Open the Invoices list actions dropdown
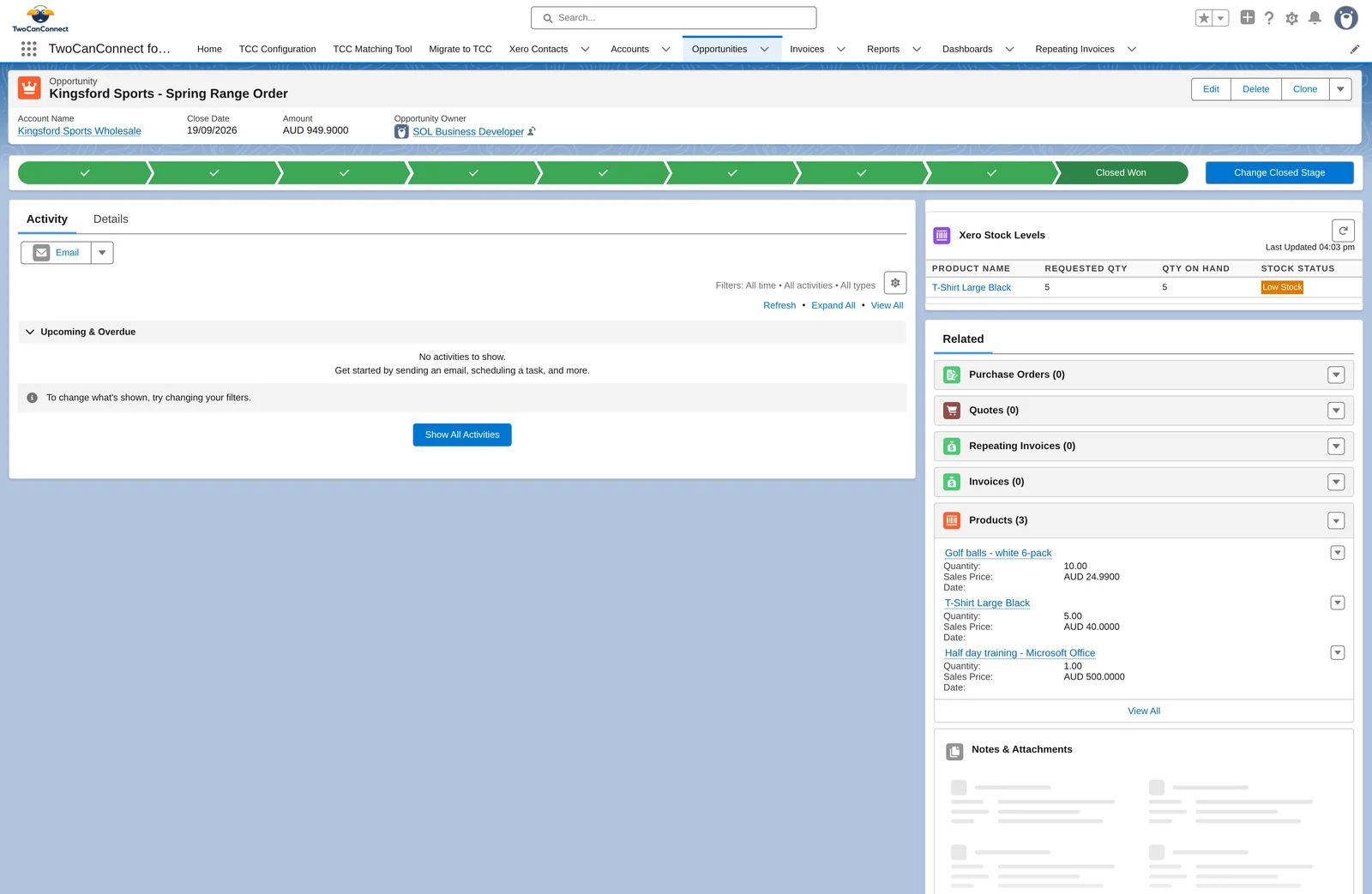 (x=1336, y=482)
